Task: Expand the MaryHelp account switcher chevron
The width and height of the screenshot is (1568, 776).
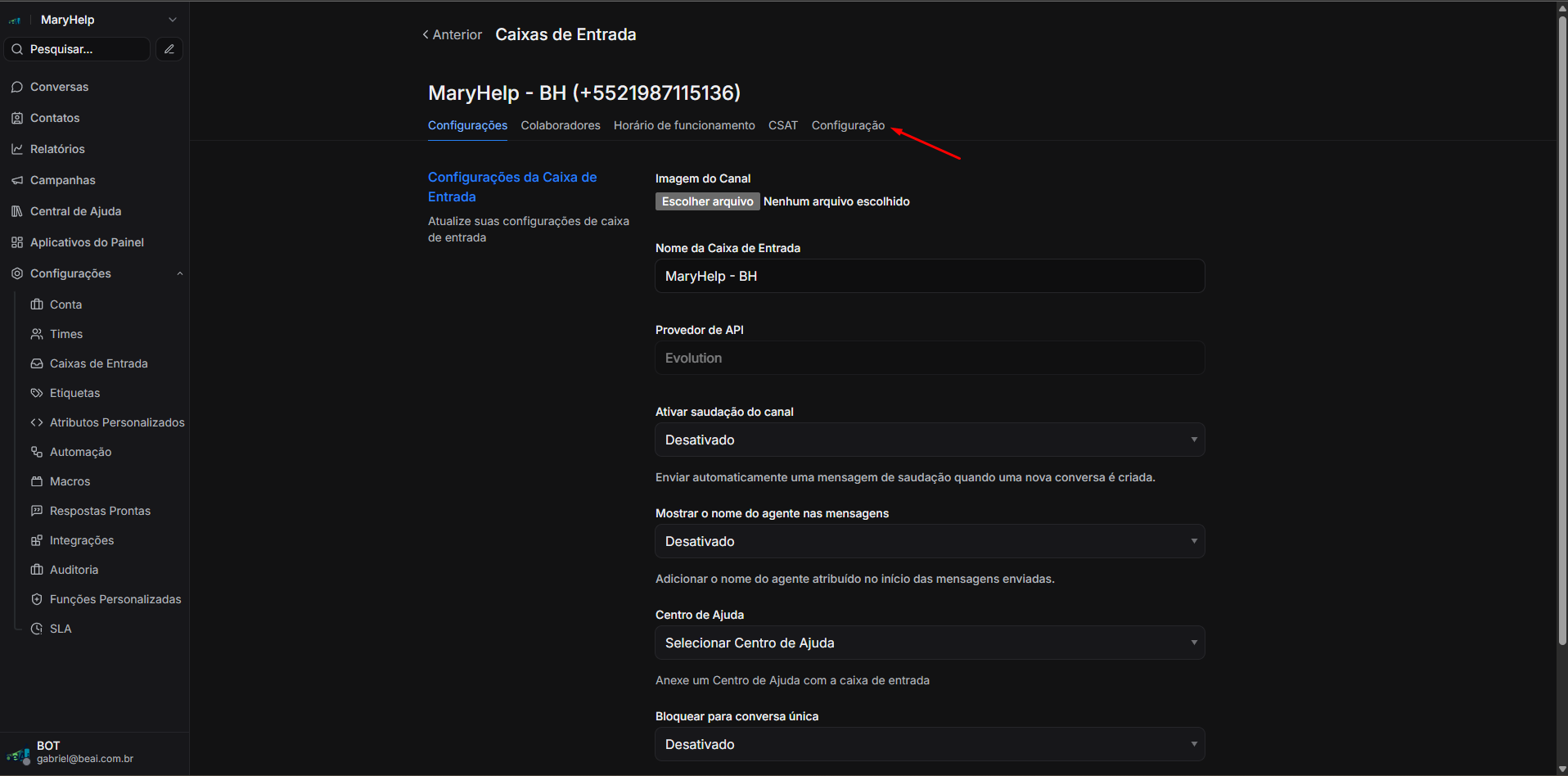Action: (x=172, y=20)
